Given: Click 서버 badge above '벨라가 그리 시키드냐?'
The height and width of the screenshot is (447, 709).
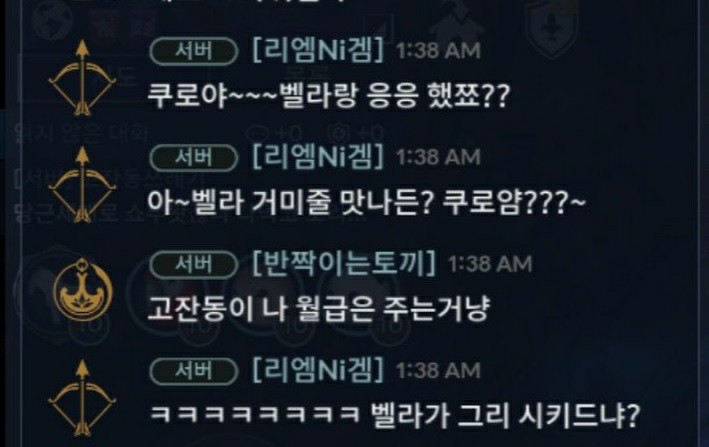Looking at the screenshot, I should click(x=194, y=371).
